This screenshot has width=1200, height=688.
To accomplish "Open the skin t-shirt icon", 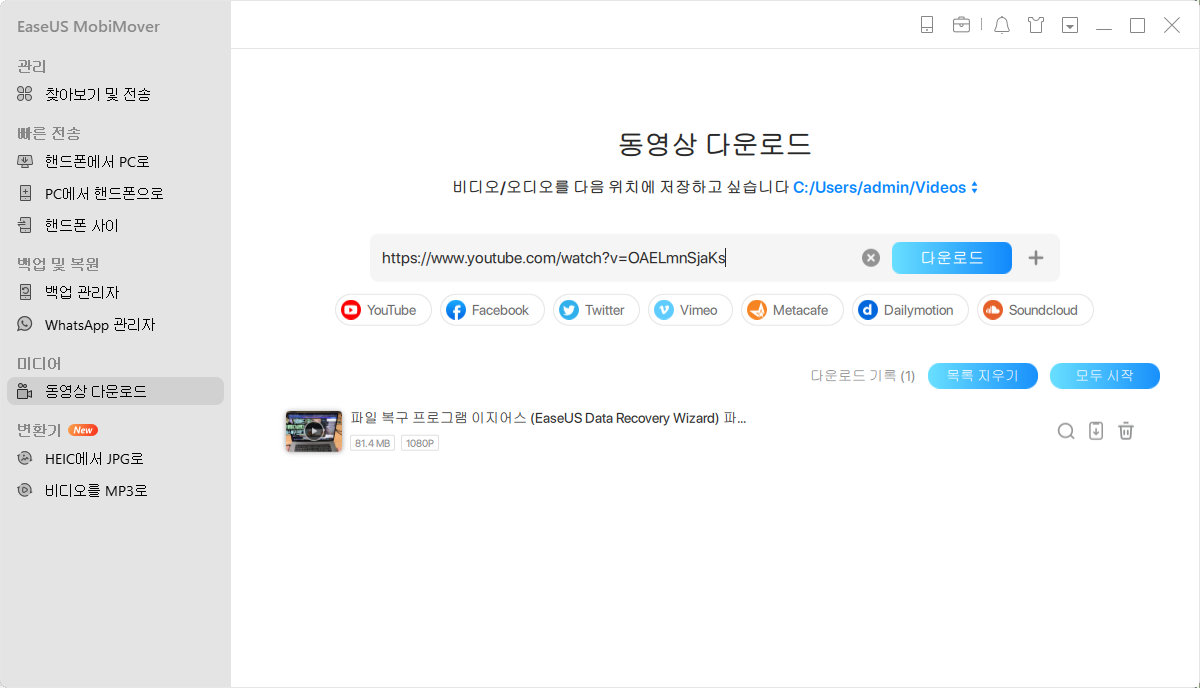I will (1036, 26).
